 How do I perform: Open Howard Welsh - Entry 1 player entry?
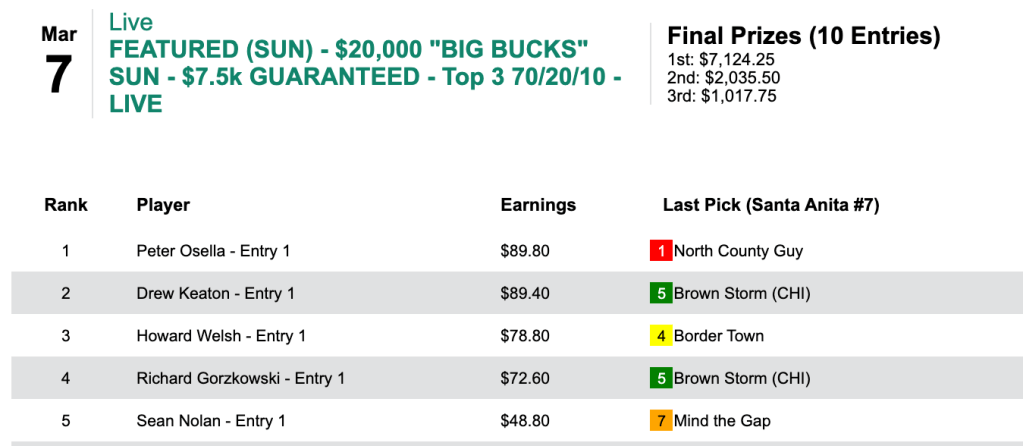[x=221, y=336]
